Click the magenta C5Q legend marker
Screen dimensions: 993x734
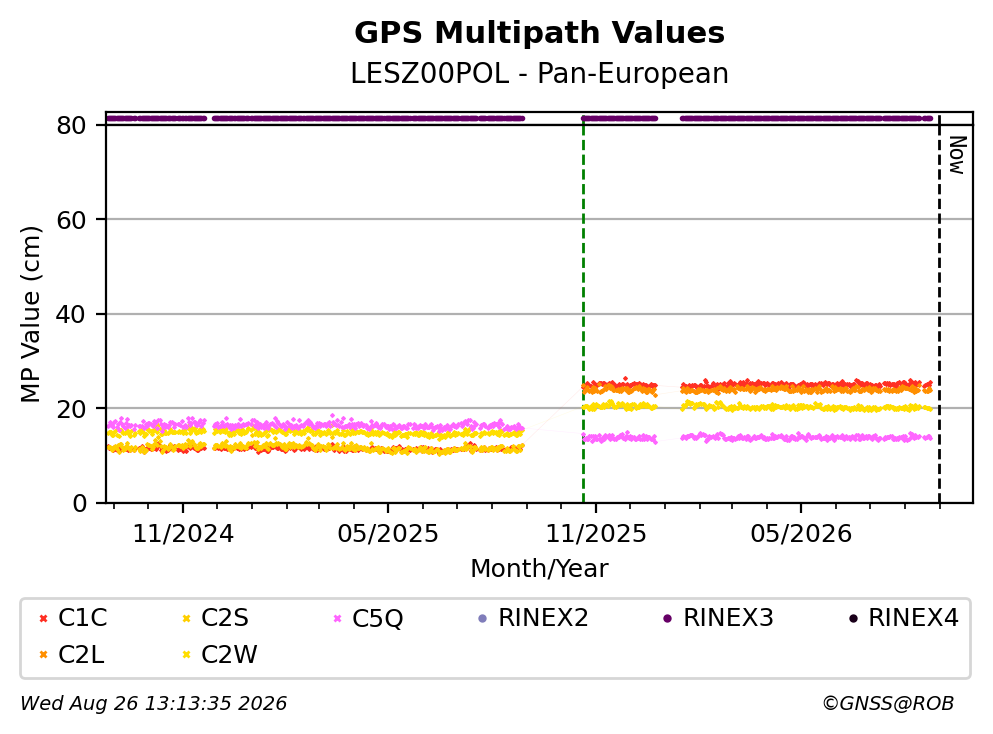coord(338,618)
